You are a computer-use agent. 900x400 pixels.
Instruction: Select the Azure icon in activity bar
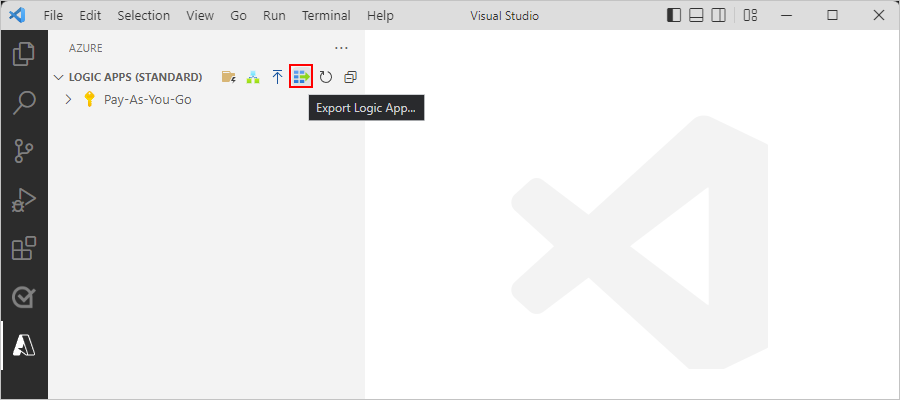[x=24, y=346]
